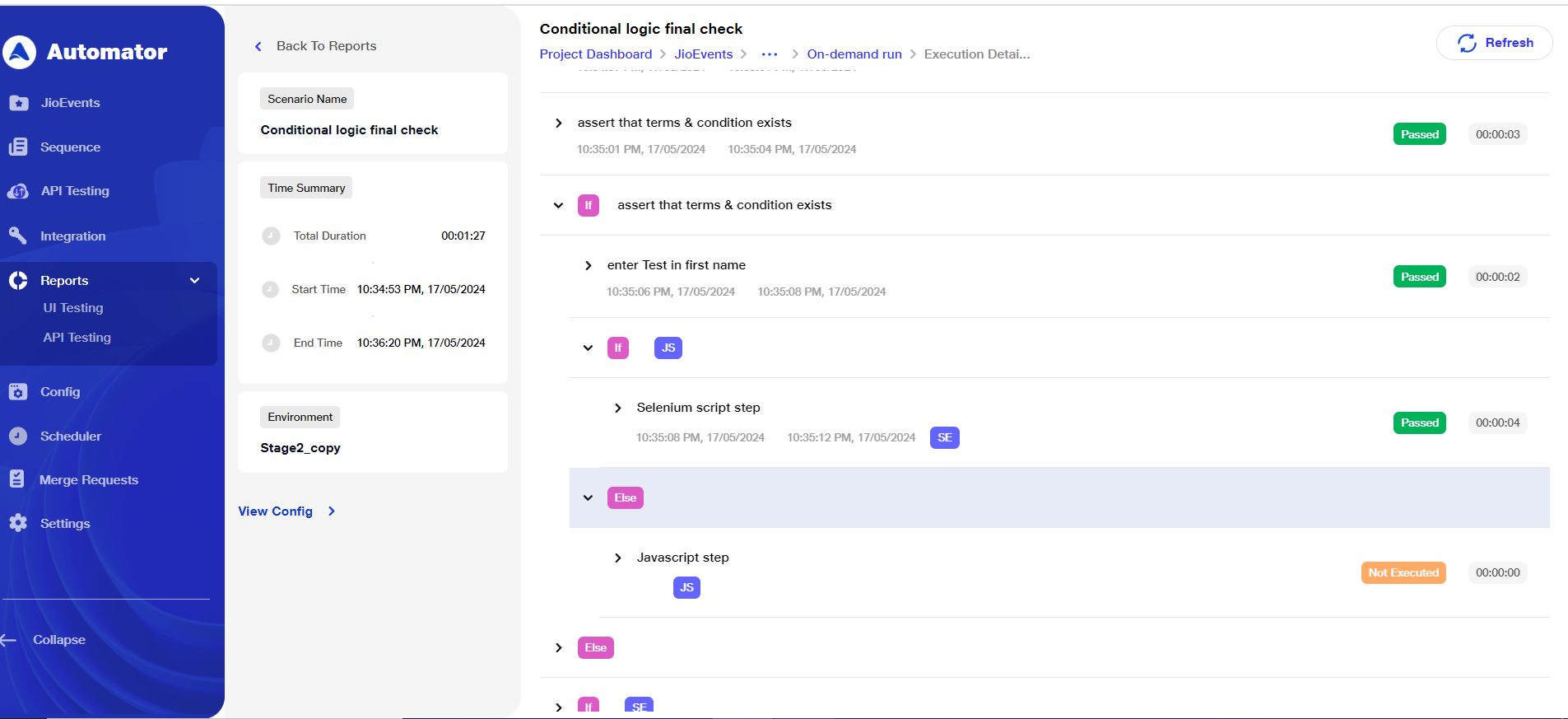
Task: Click the 00:00:04 duration value
Action: coord(1498,423)
